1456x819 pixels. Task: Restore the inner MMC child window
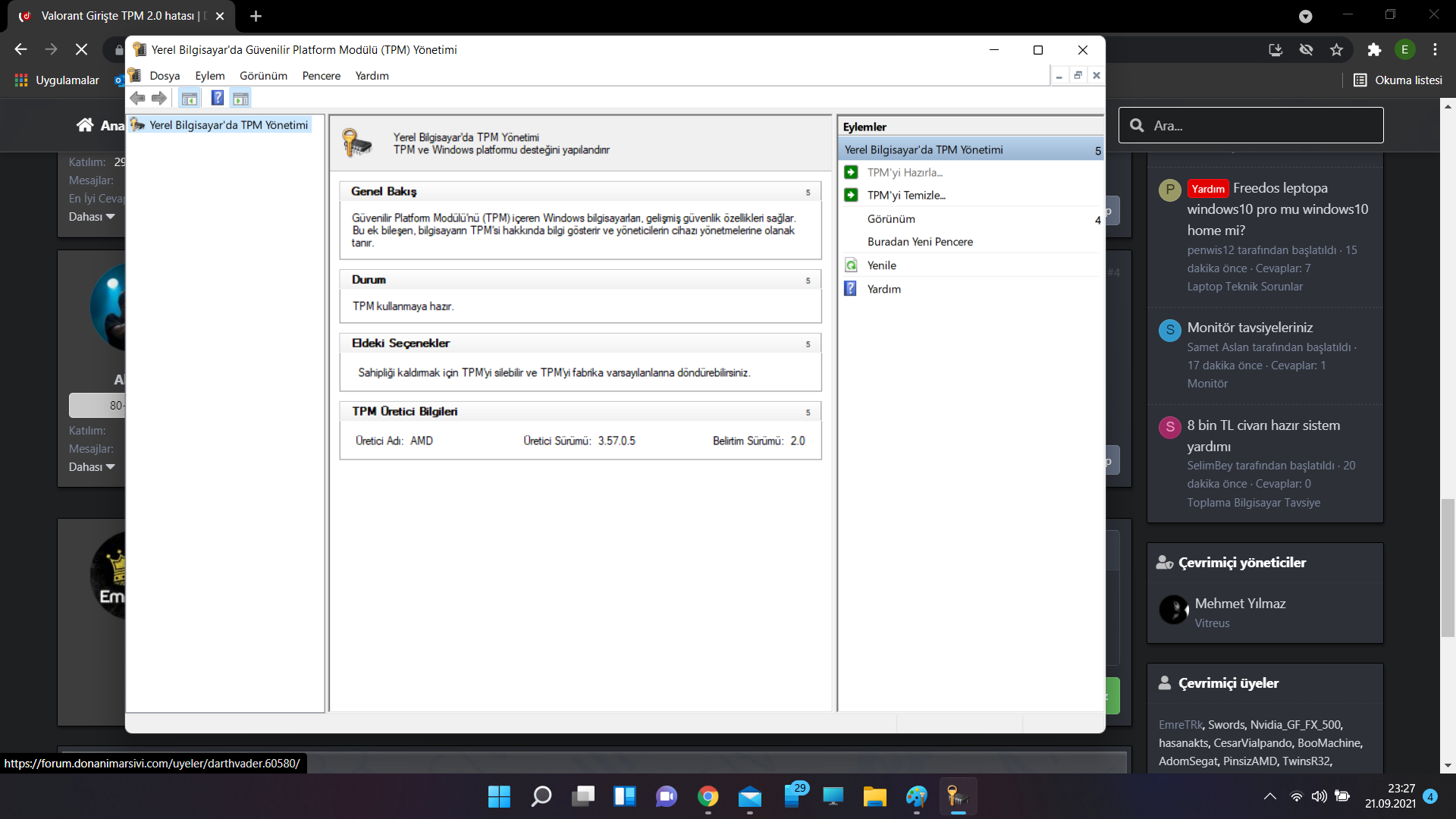[x=1078, y=75]
